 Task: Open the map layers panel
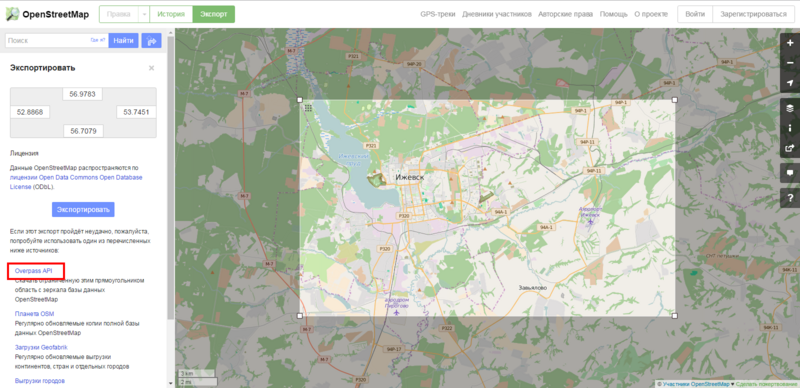click(790, 108)
